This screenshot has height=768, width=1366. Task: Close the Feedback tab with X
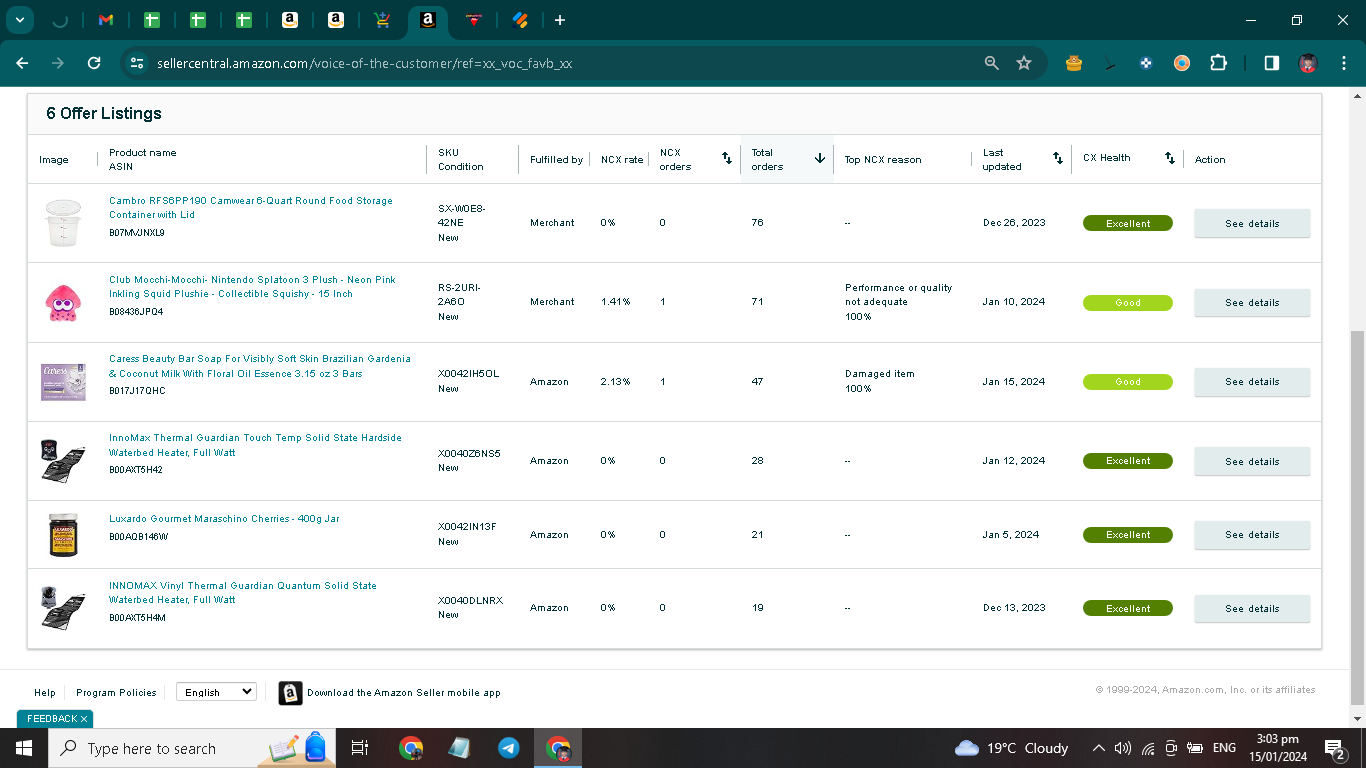[84, 719]
